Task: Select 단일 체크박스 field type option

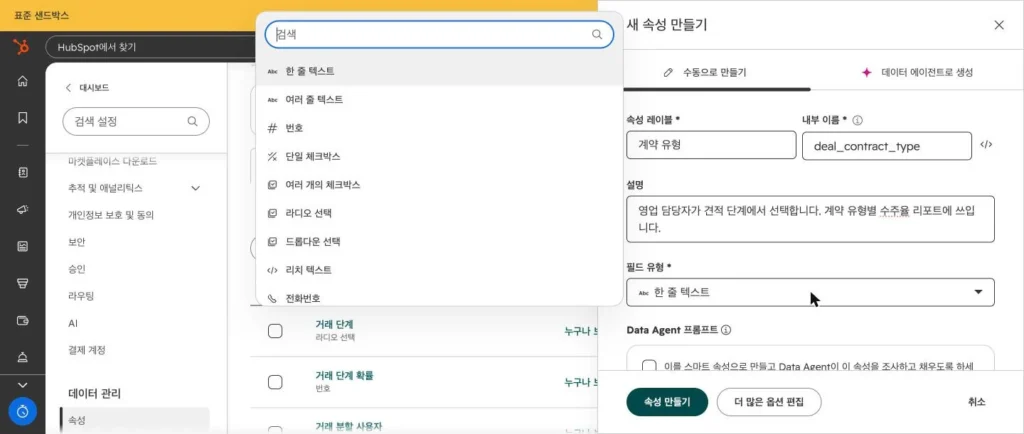Action: click(439, 157)
